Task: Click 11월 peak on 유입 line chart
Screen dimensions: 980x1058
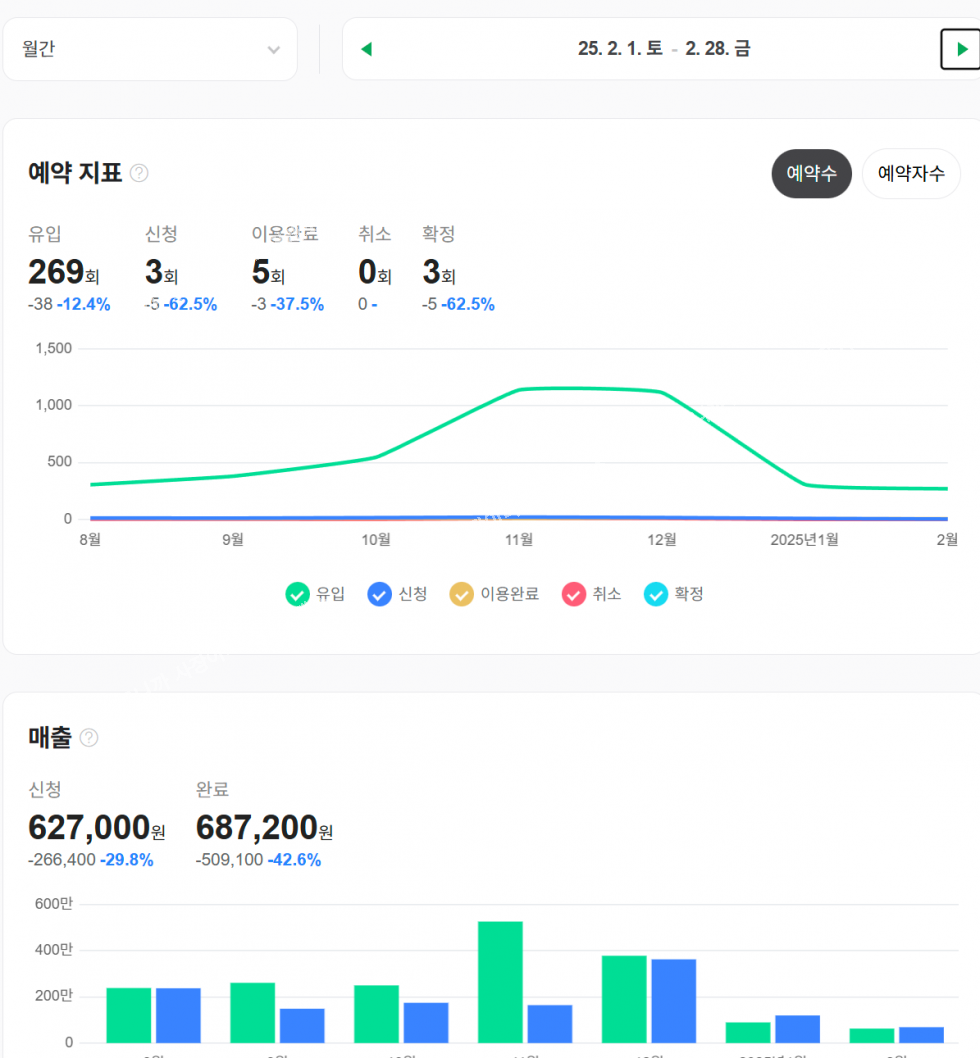Action: coord(519,390)
